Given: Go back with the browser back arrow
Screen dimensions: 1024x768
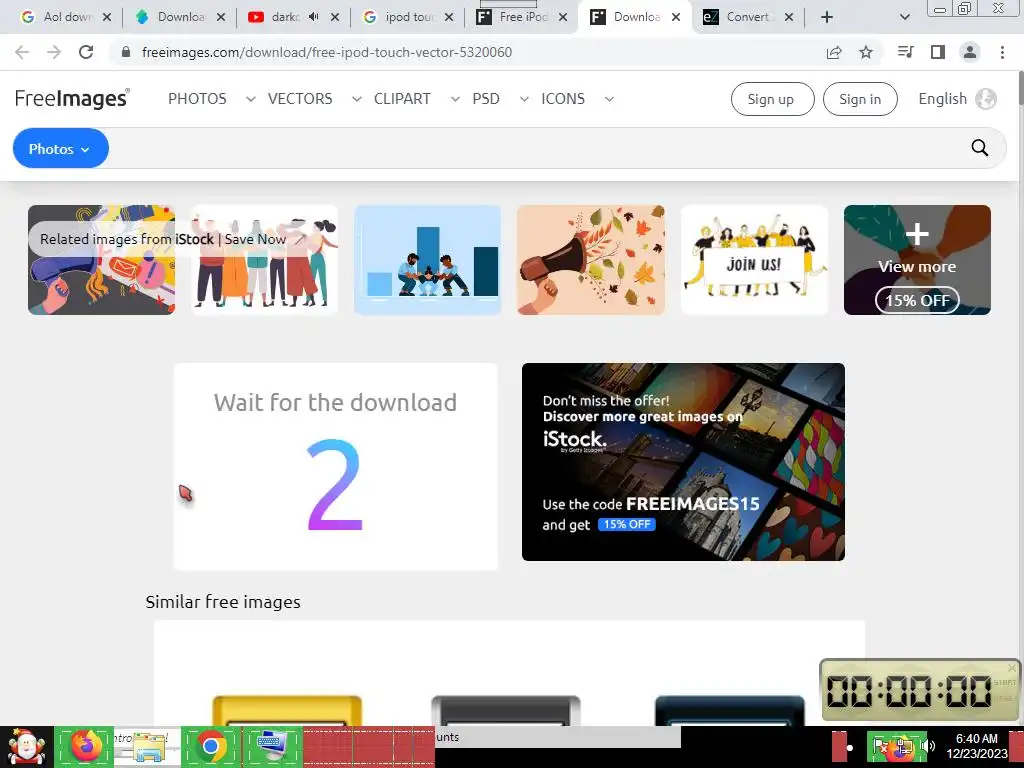Looking at the screenshot, I should pos(22,52).
